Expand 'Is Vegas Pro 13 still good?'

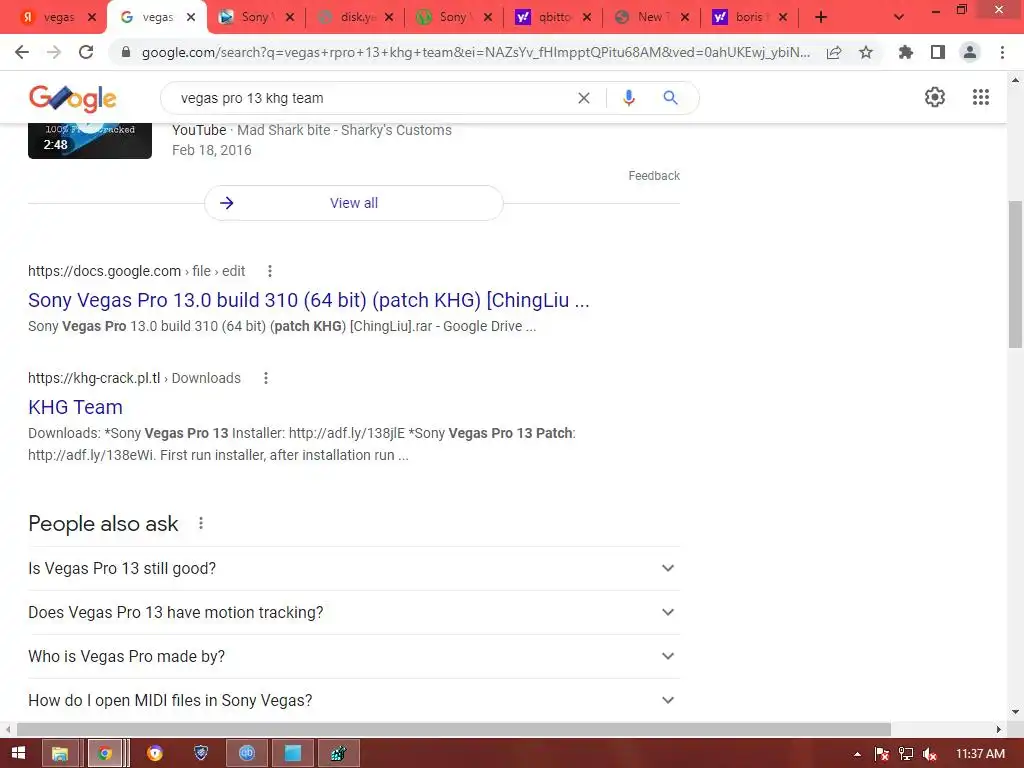pyautogui.click(x=354, y=568)
